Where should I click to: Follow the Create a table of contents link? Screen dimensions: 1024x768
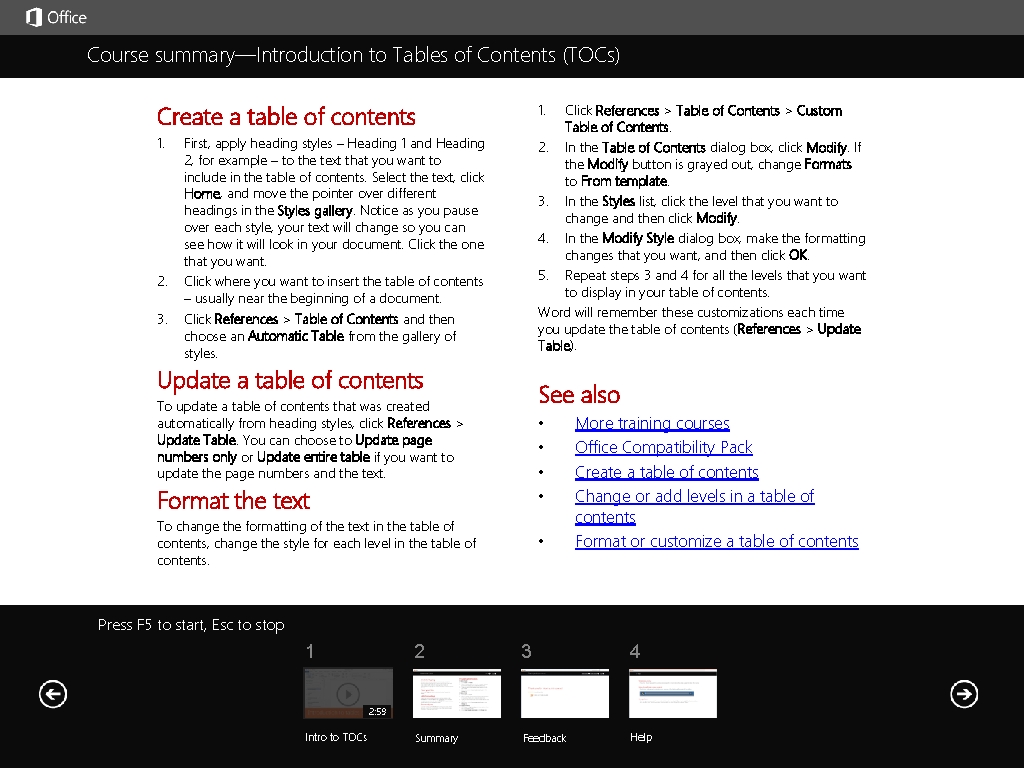pos(667,472)
